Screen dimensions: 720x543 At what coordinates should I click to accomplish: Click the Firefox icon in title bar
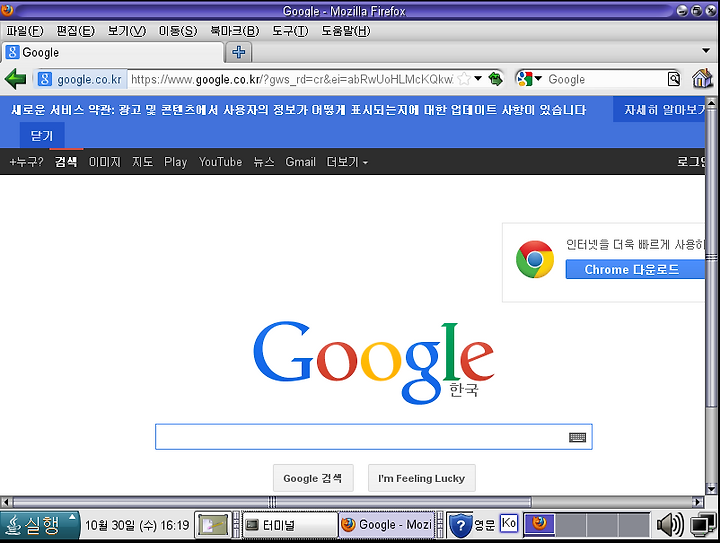click(7, 9)
